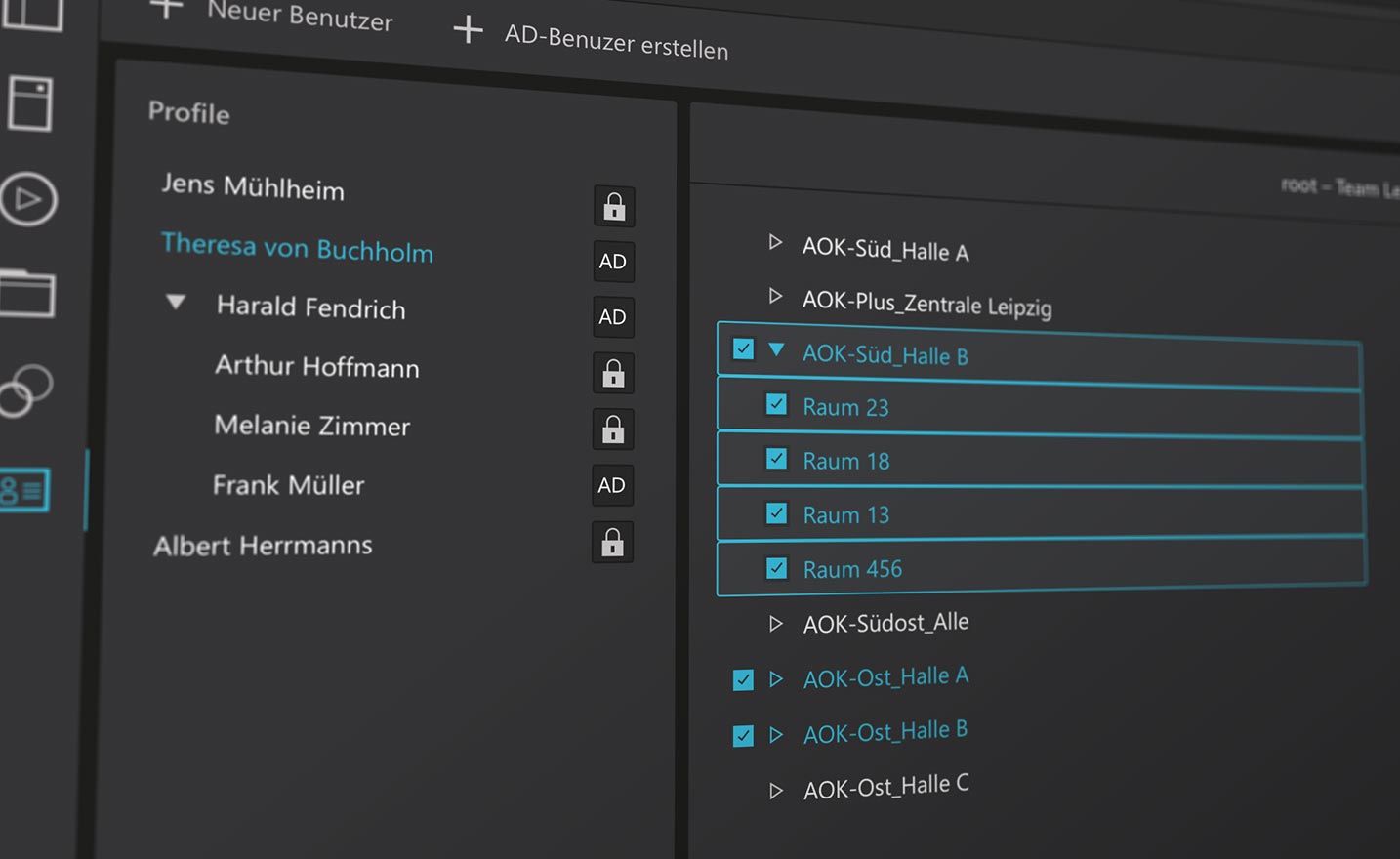Select profile Melanie Zimmer
The image size is (1400, 859).
click(x=311, y=425)
